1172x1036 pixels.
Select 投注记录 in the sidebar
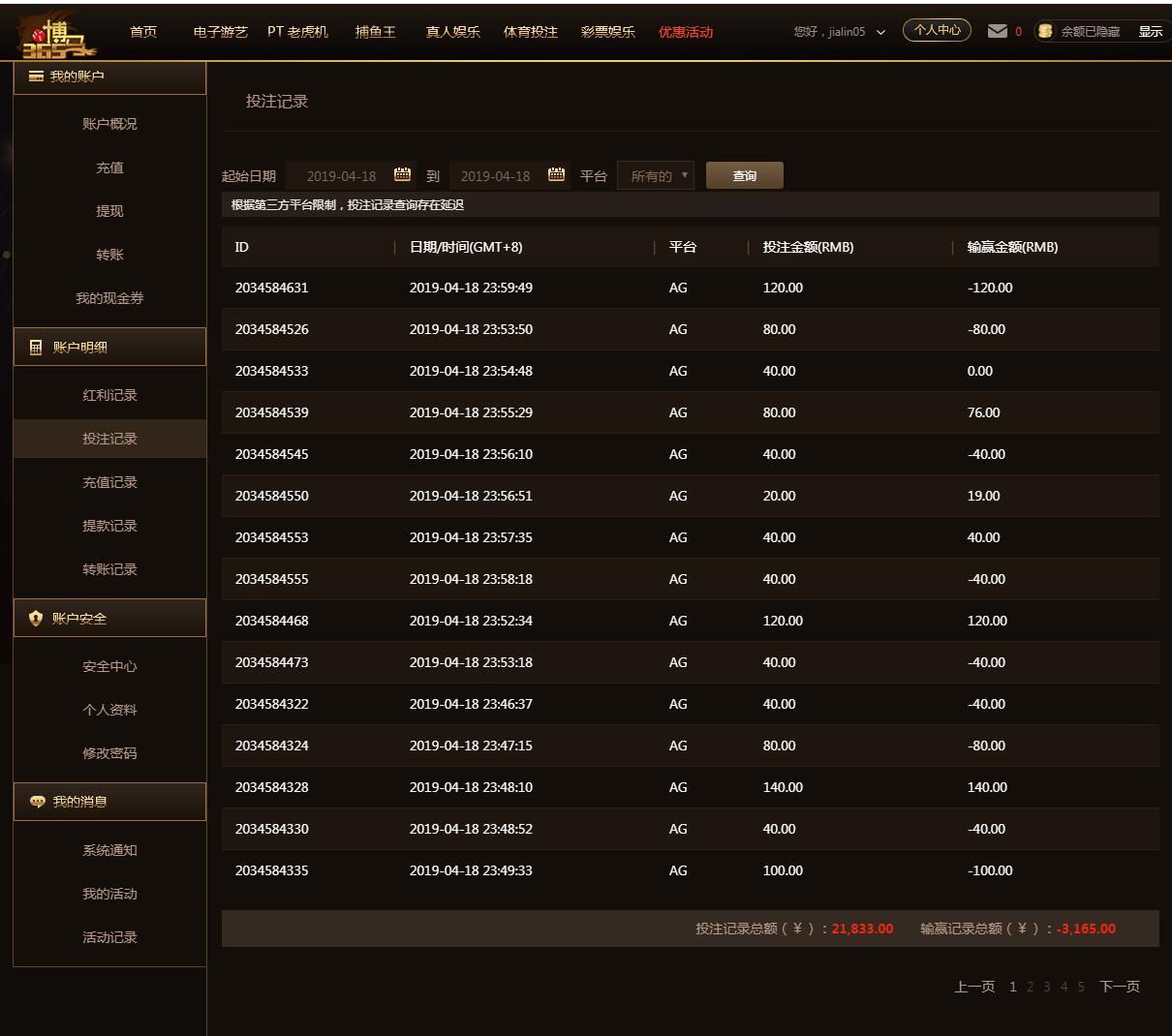pos(109,439)
